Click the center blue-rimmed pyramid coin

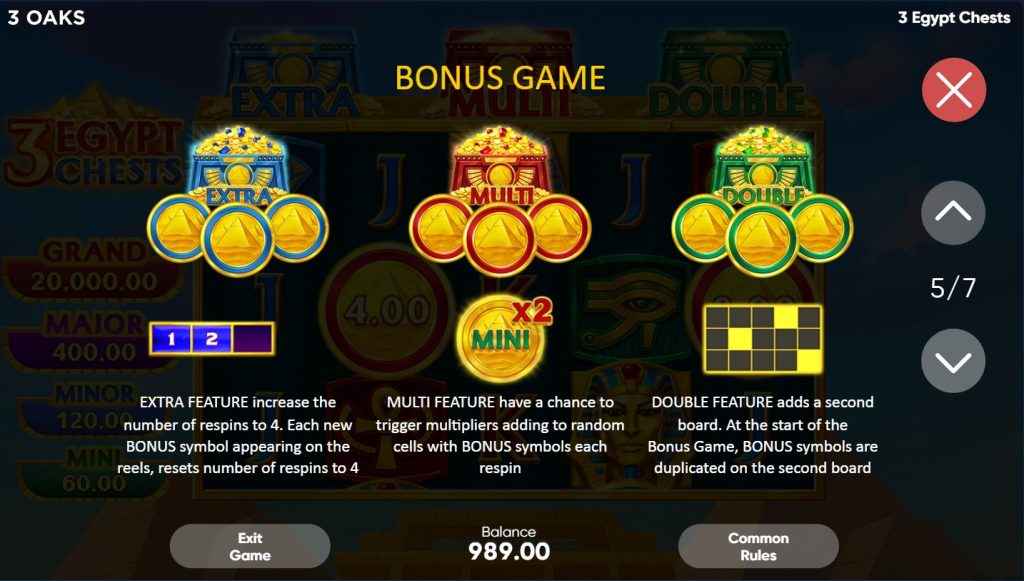[238, 239]
